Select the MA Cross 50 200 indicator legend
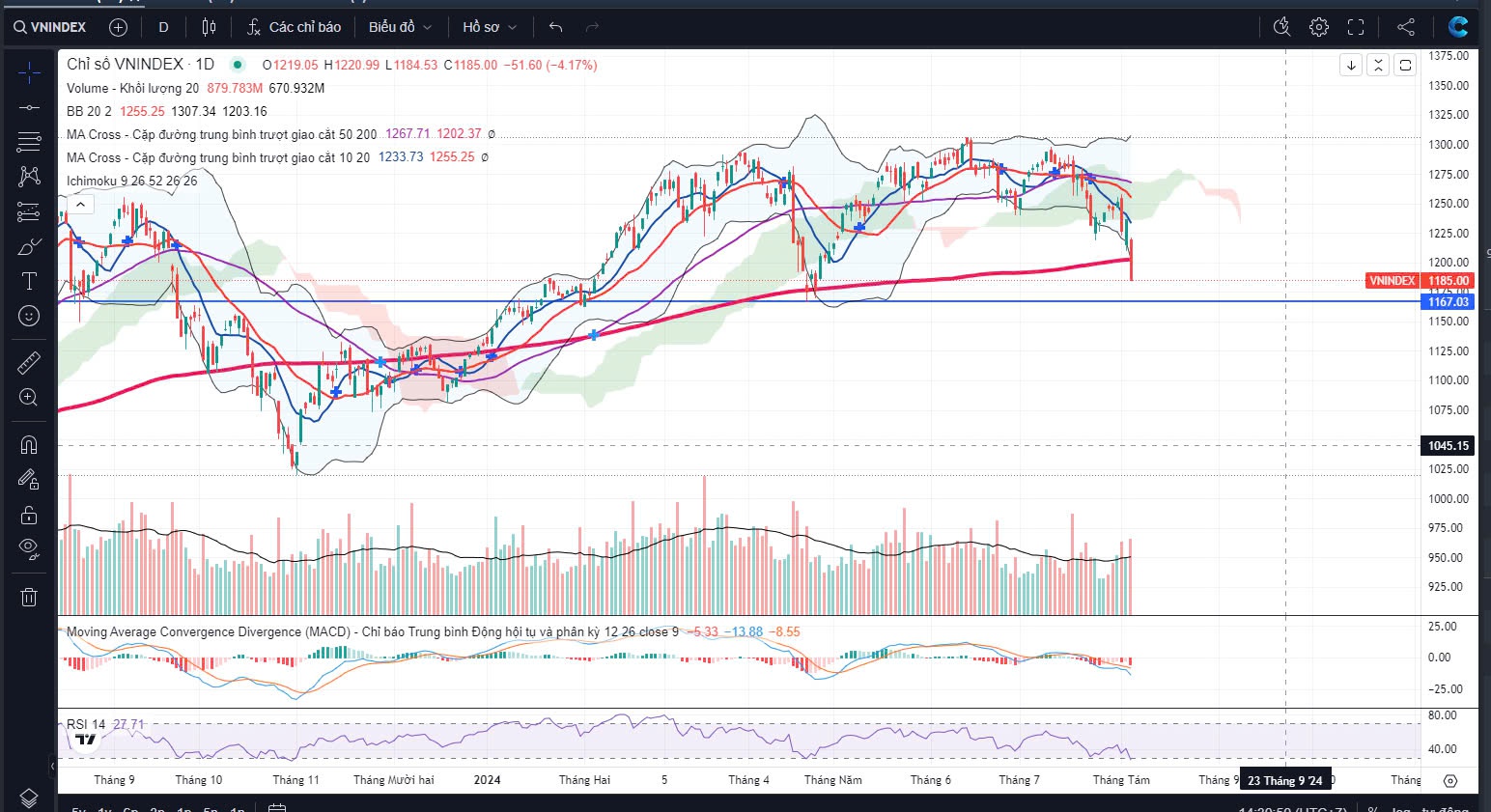 point(221,134)
